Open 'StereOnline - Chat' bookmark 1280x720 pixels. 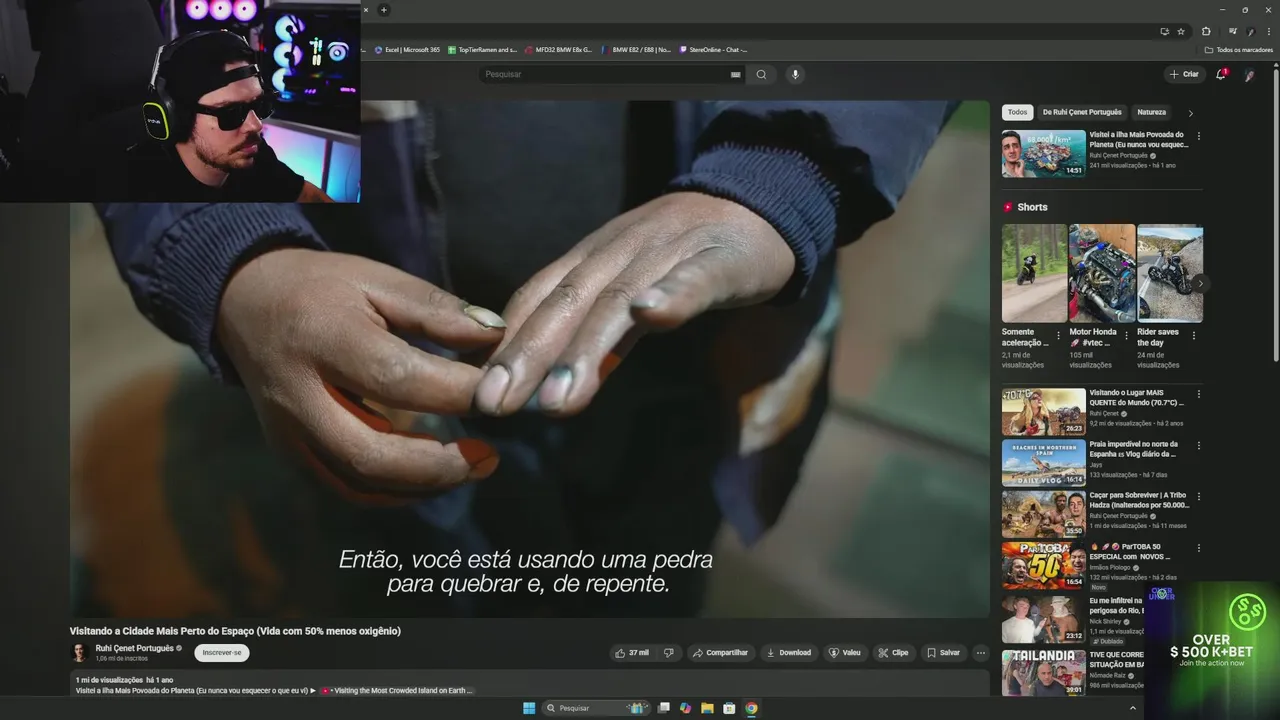[x=713, y=49]
